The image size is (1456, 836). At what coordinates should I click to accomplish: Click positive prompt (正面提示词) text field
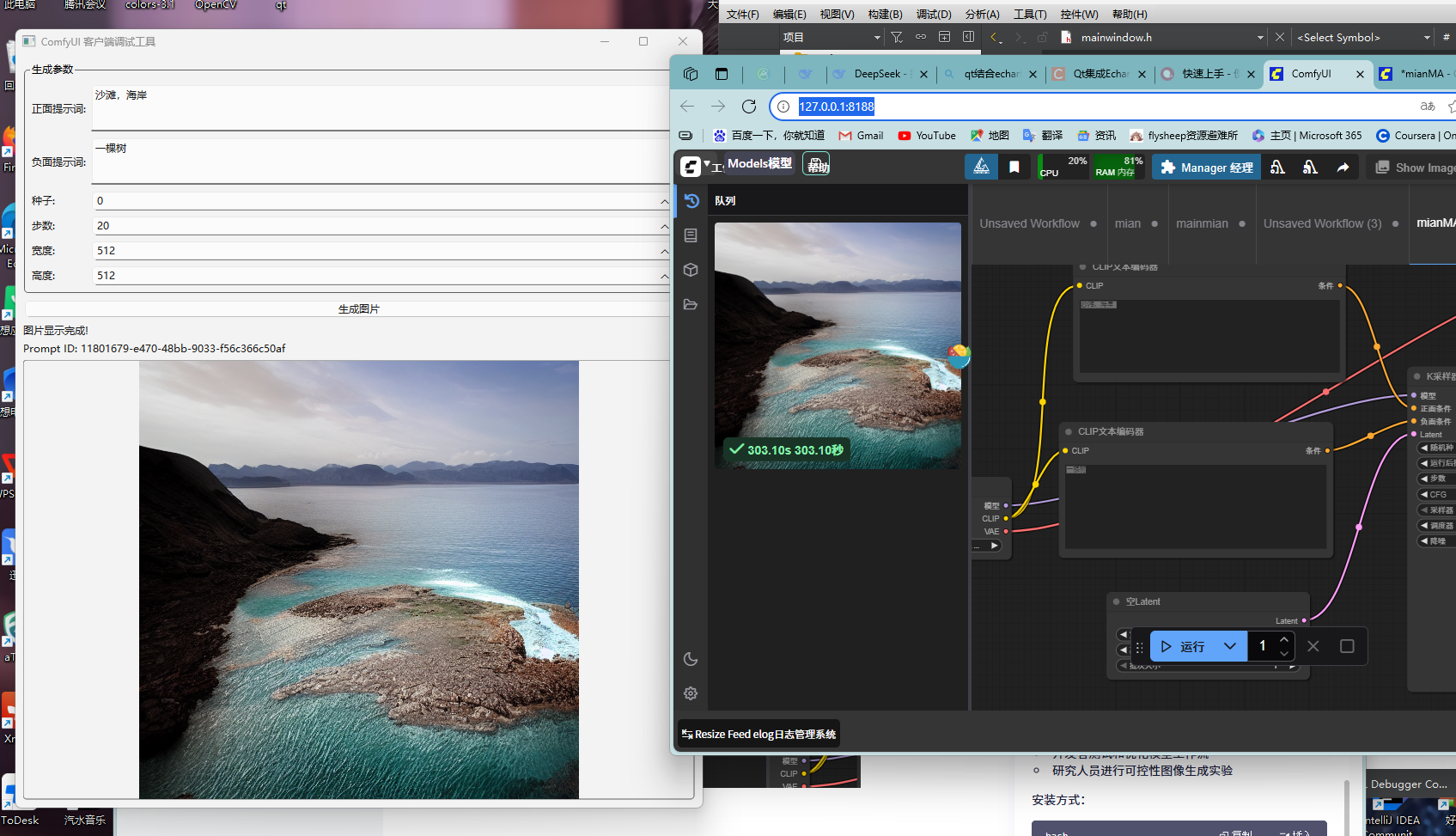(x=381, y=108)
